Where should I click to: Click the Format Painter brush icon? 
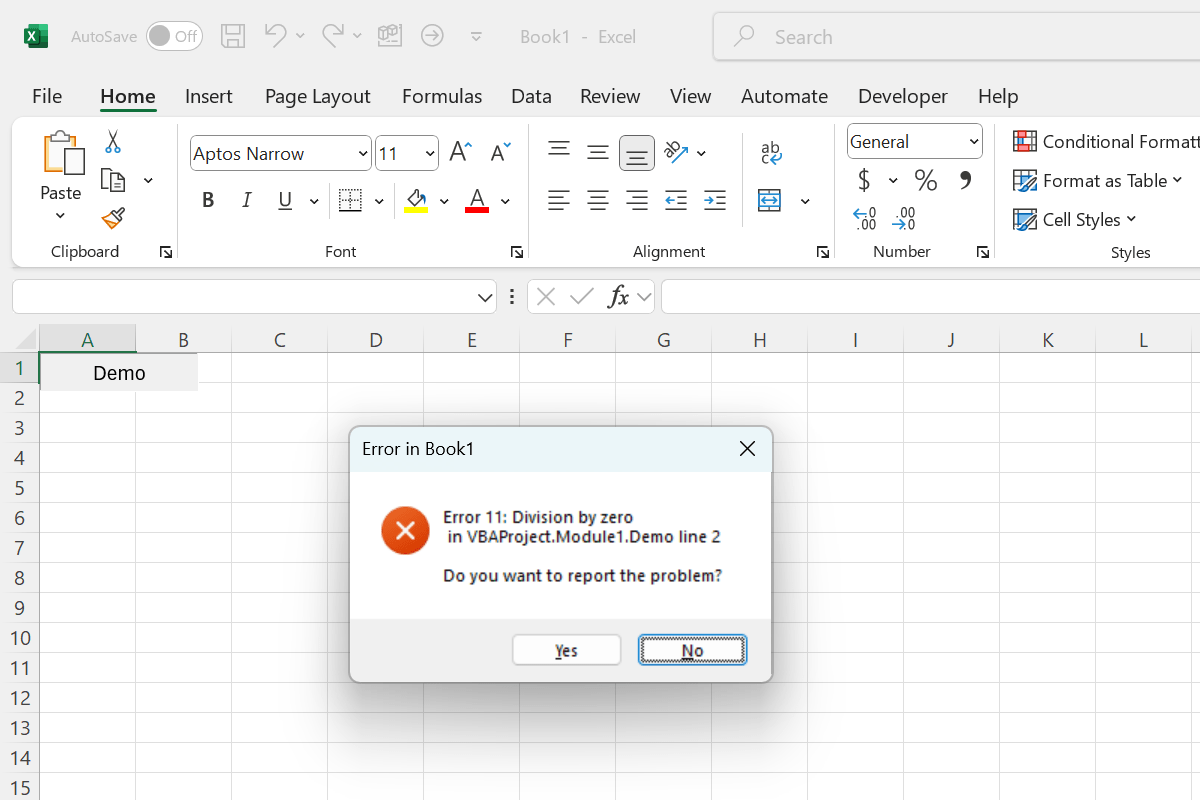click(113, 218)
